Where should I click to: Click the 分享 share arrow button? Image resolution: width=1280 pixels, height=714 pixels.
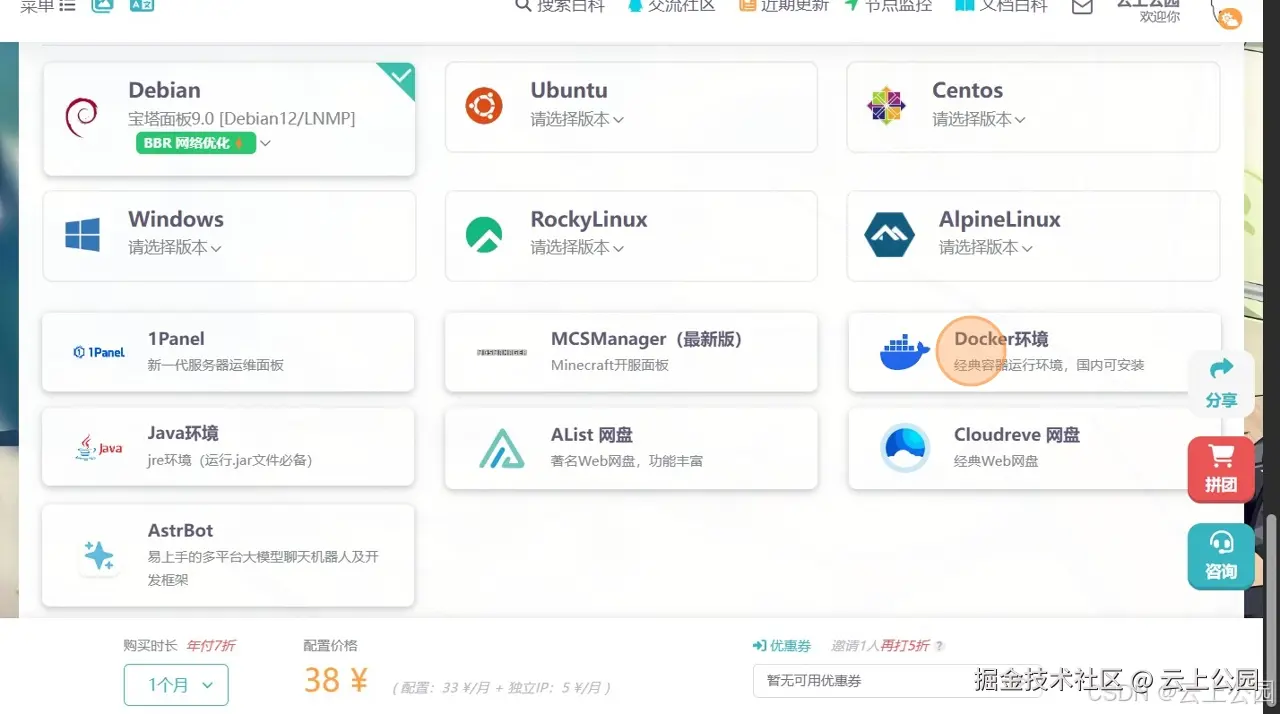coord(1221,383)
